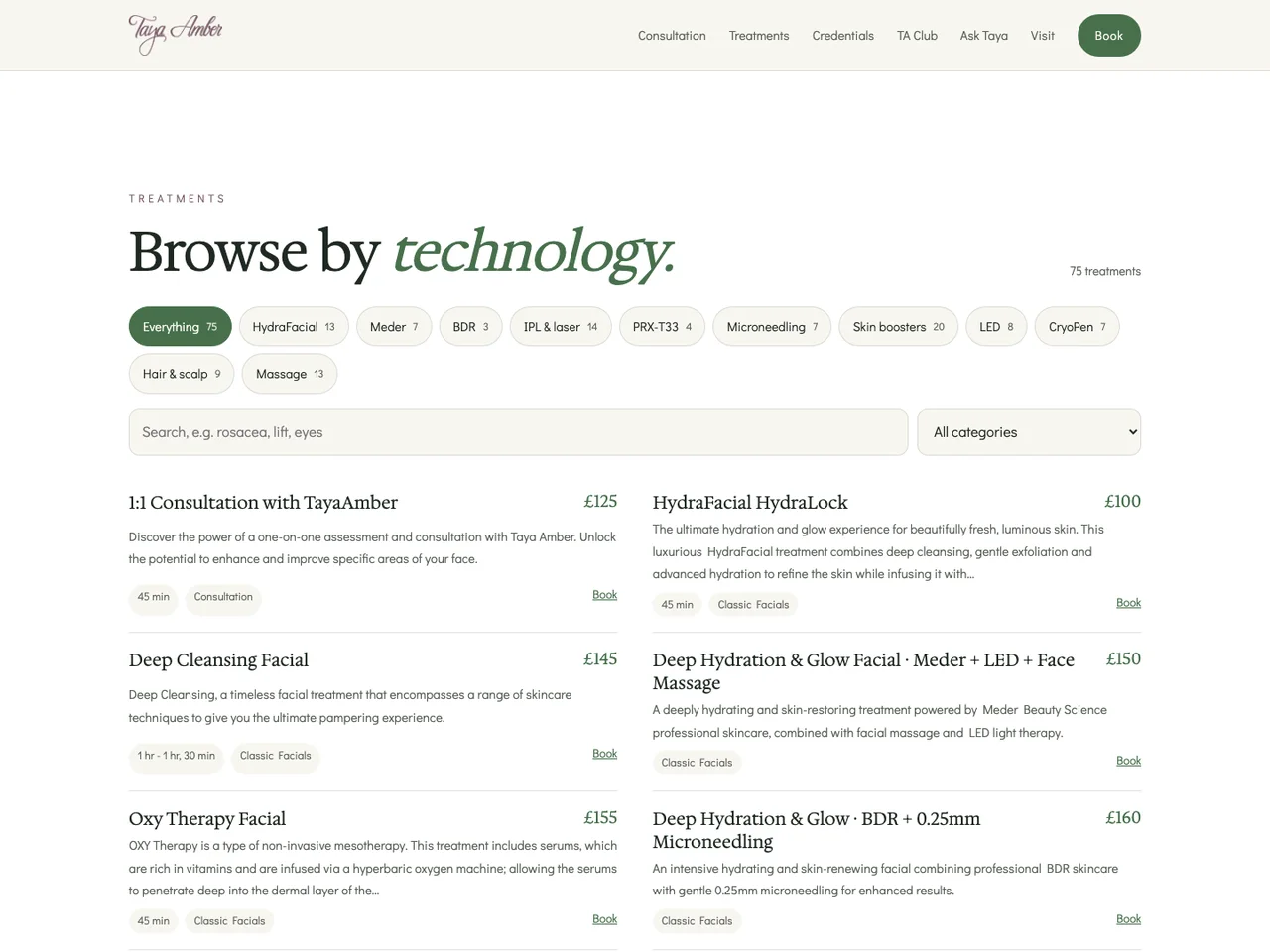The height and width of the screenshot is (952, 1270).
Task: Open the All categories dropdown
Action: pyautogui.click(x=1029, y=432)
